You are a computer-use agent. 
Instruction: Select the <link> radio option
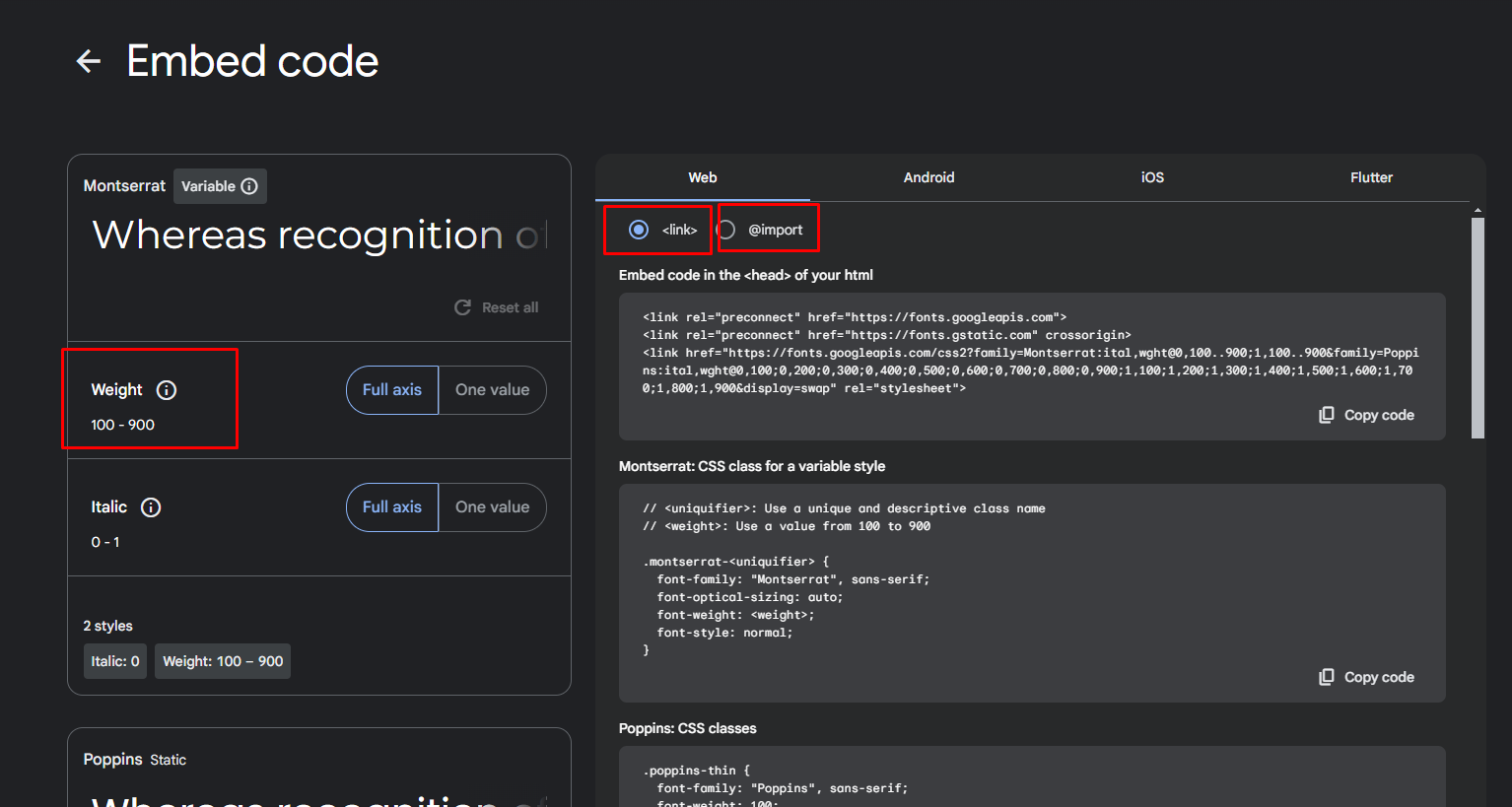tap(639, 230)
